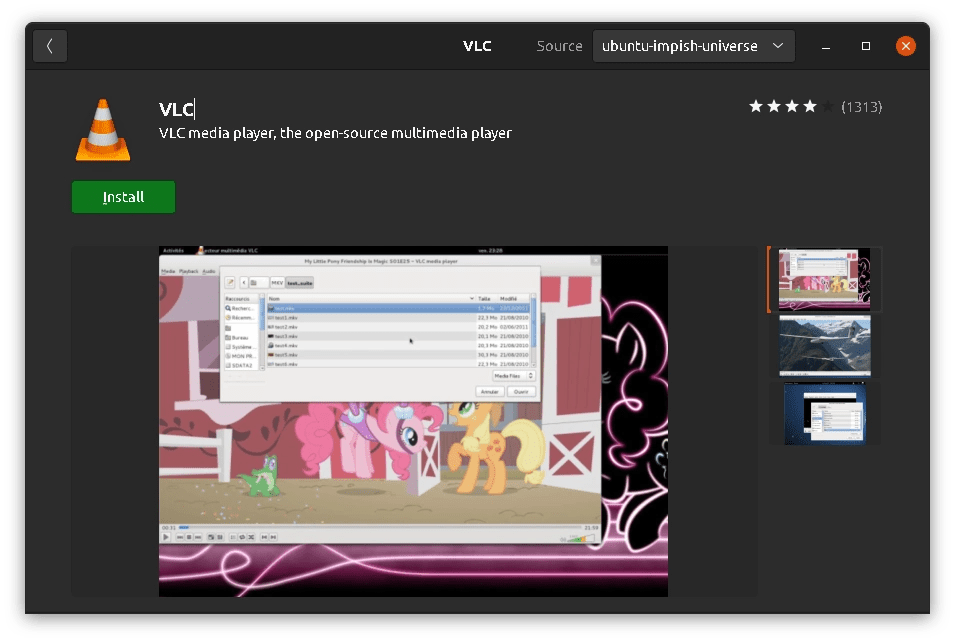This screenshot has width=955, height=642.
Task: Minimize the software window
Action: (826, 46)
